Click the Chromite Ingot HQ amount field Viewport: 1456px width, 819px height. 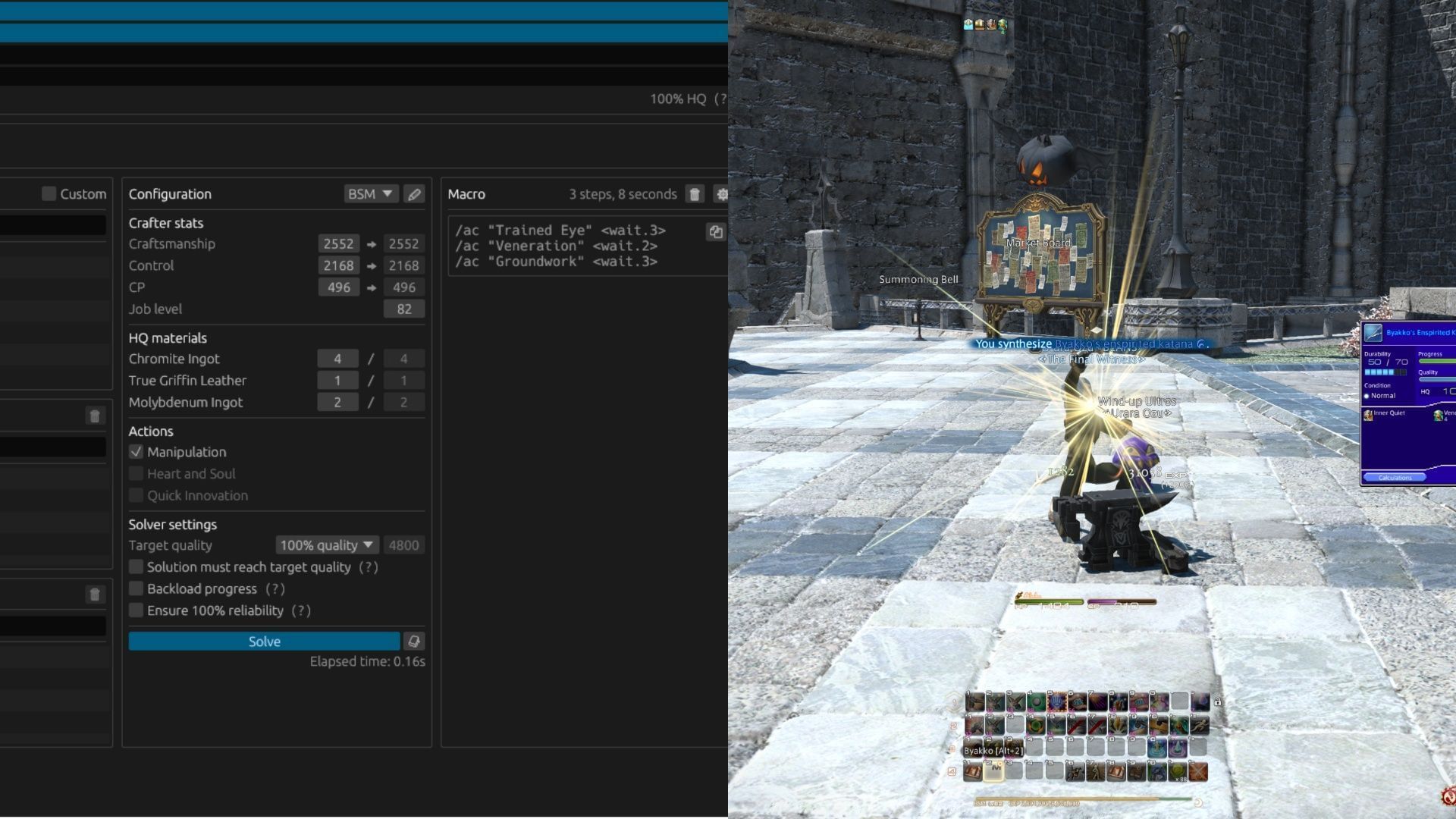tap(337, 359)
